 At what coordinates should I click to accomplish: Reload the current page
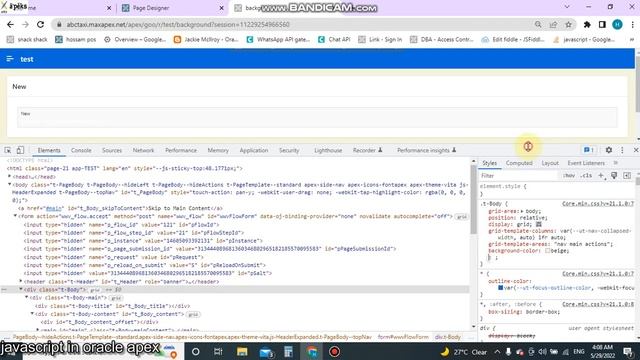[x=40, y=24]
